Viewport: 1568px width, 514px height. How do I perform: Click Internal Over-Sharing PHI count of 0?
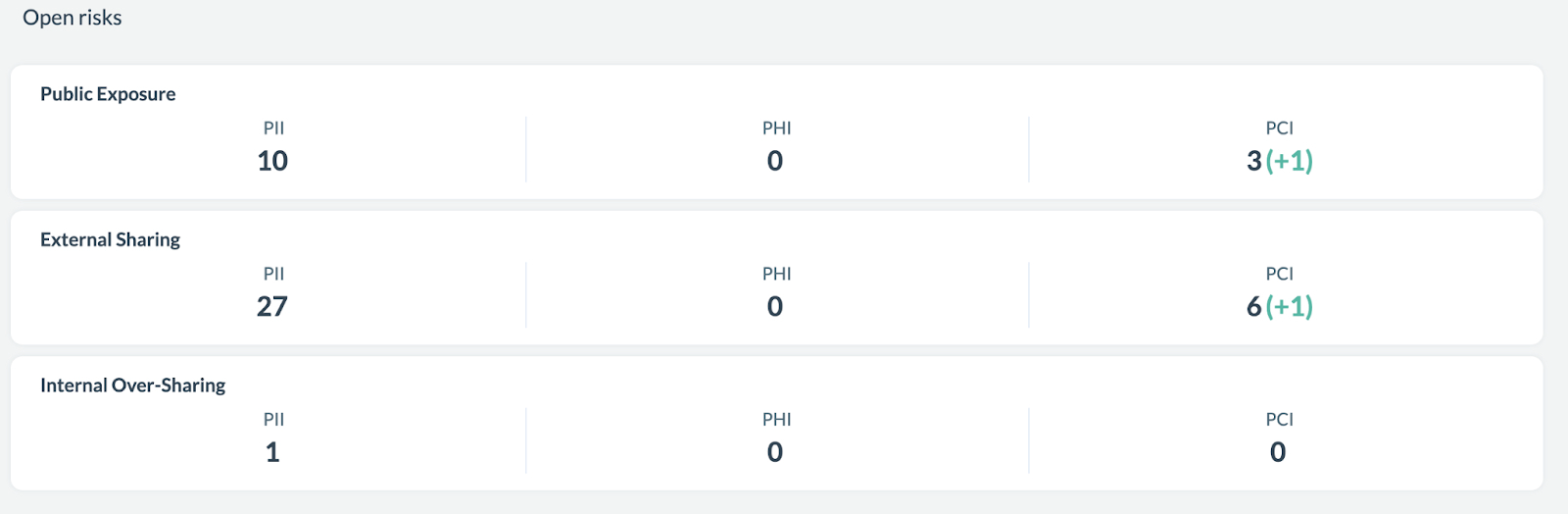click(775, 452)
